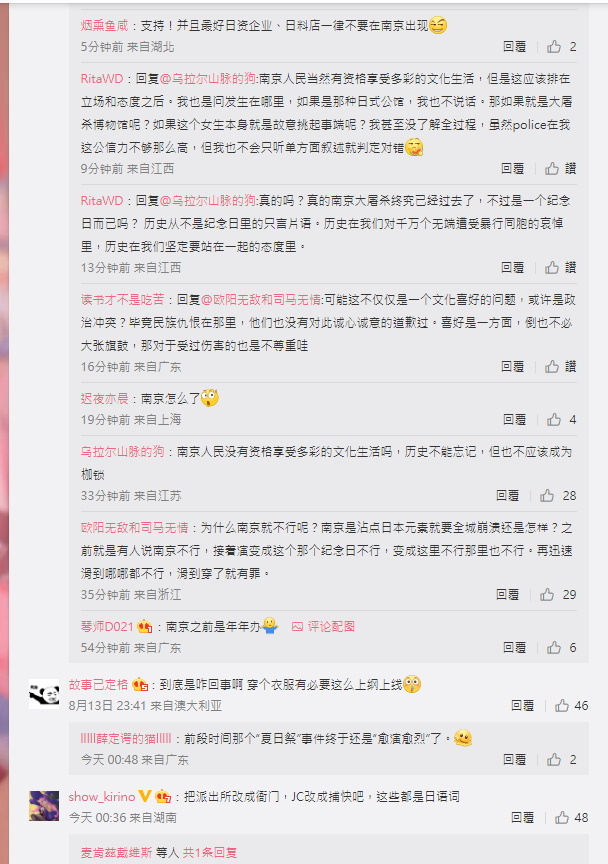Open show_kirino's profile avatar
Viewport: 608px width, 864px height.
click(x=44, y=806)
